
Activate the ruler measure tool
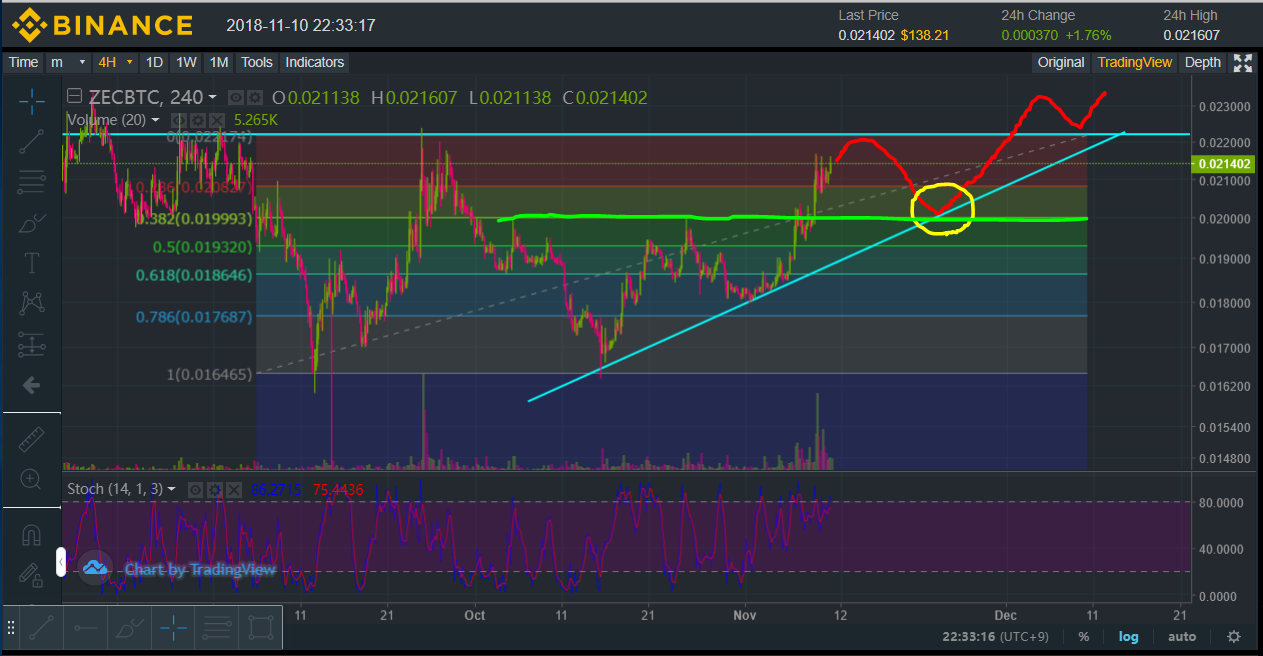point(31,437)
